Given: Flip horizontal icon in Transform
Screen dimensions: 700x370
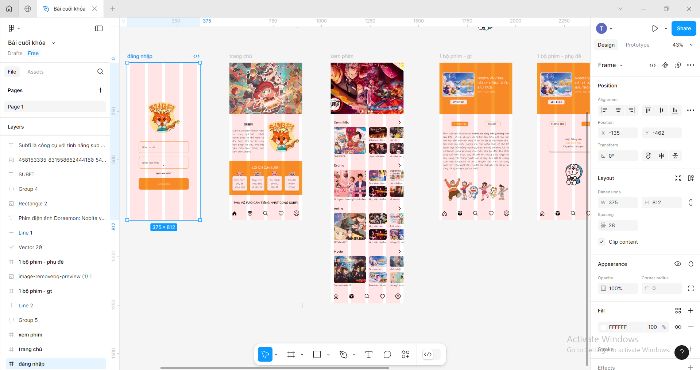Looking at the screenshot, I should click(x=662, y=156).
